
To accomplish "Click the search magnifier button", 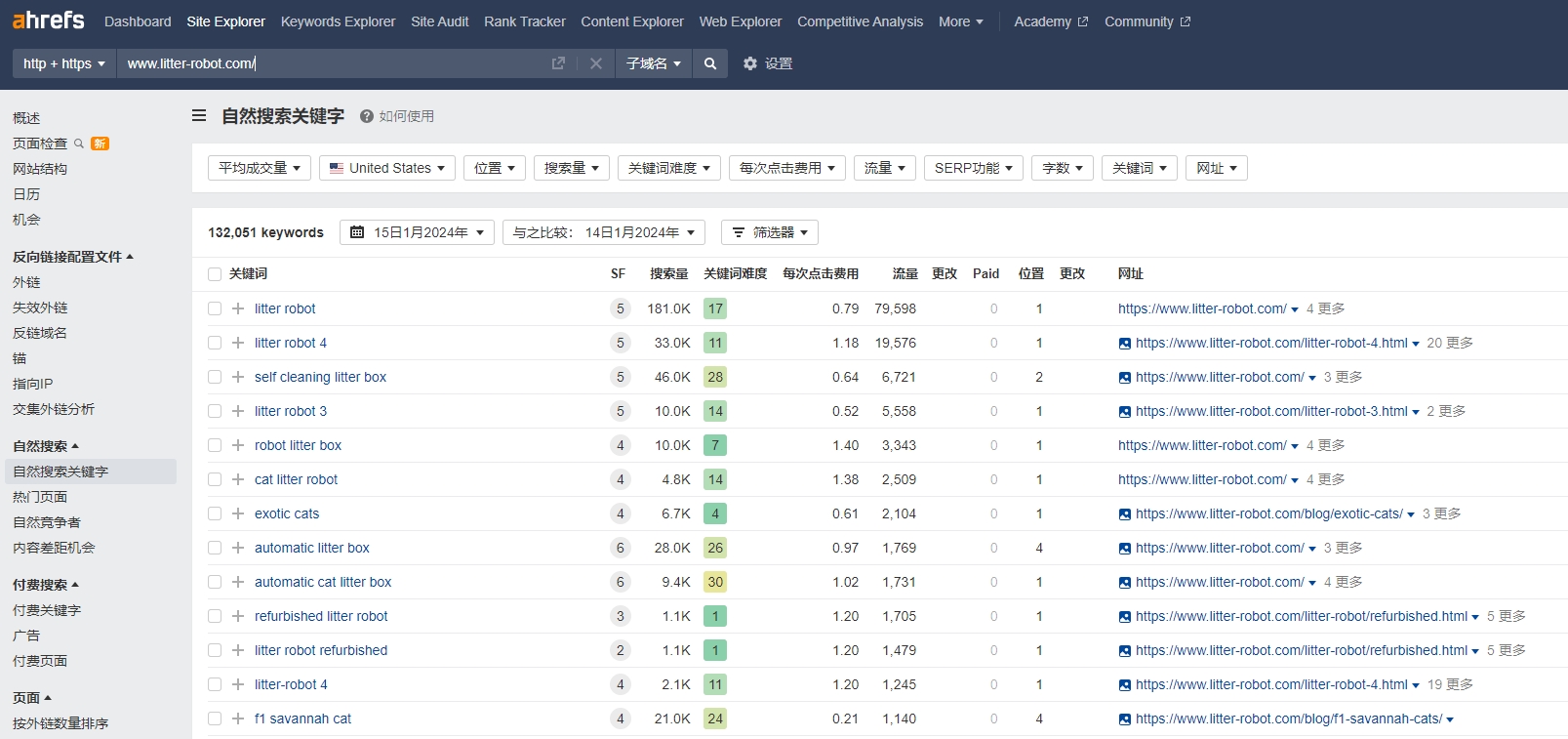I will coord(710,63).
